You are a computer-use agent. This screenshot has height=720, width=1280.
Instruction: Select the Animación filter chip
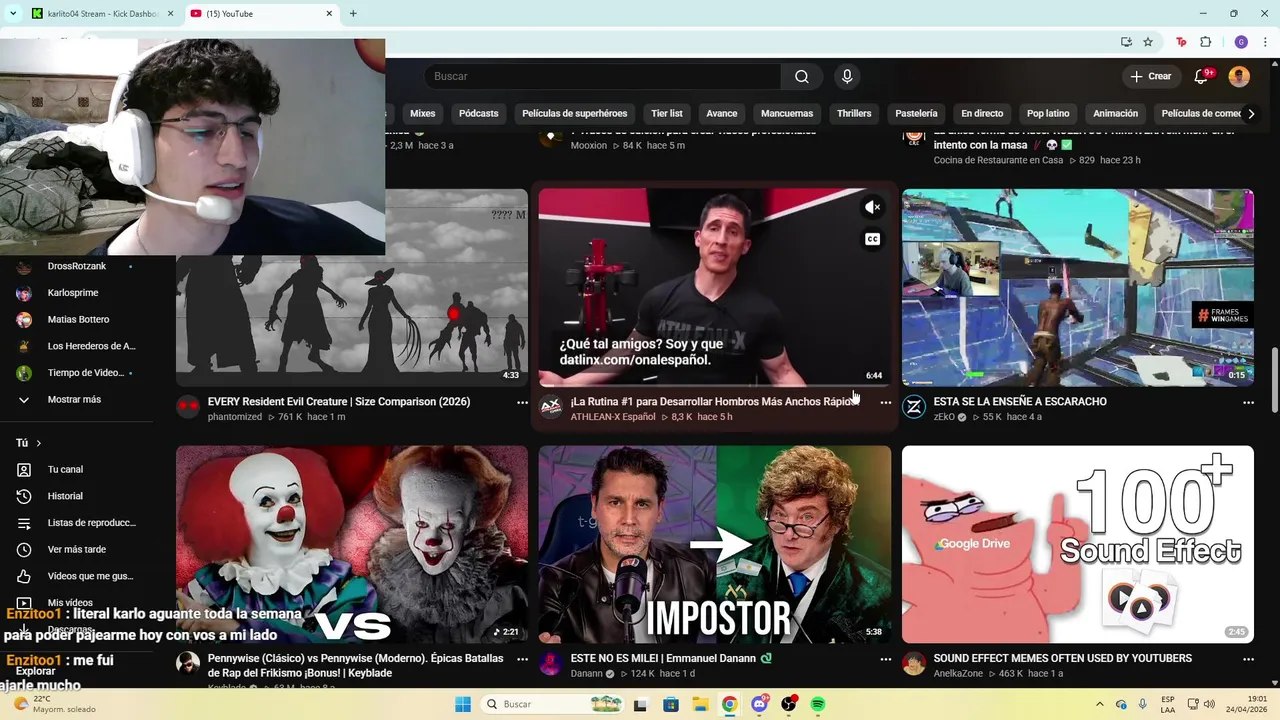pyautogui.click(x=1116, y=114)
